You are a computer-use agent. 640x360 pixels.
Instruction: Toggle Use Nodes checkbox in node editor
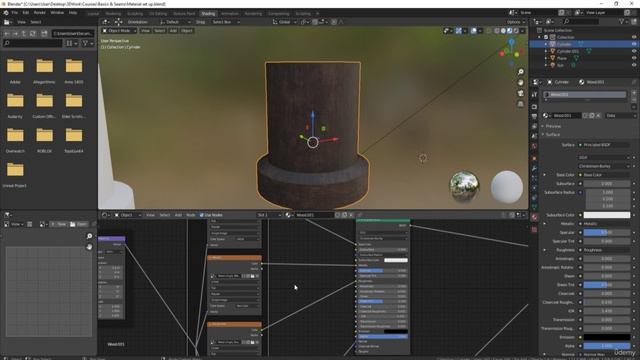(x=201, y=215)
